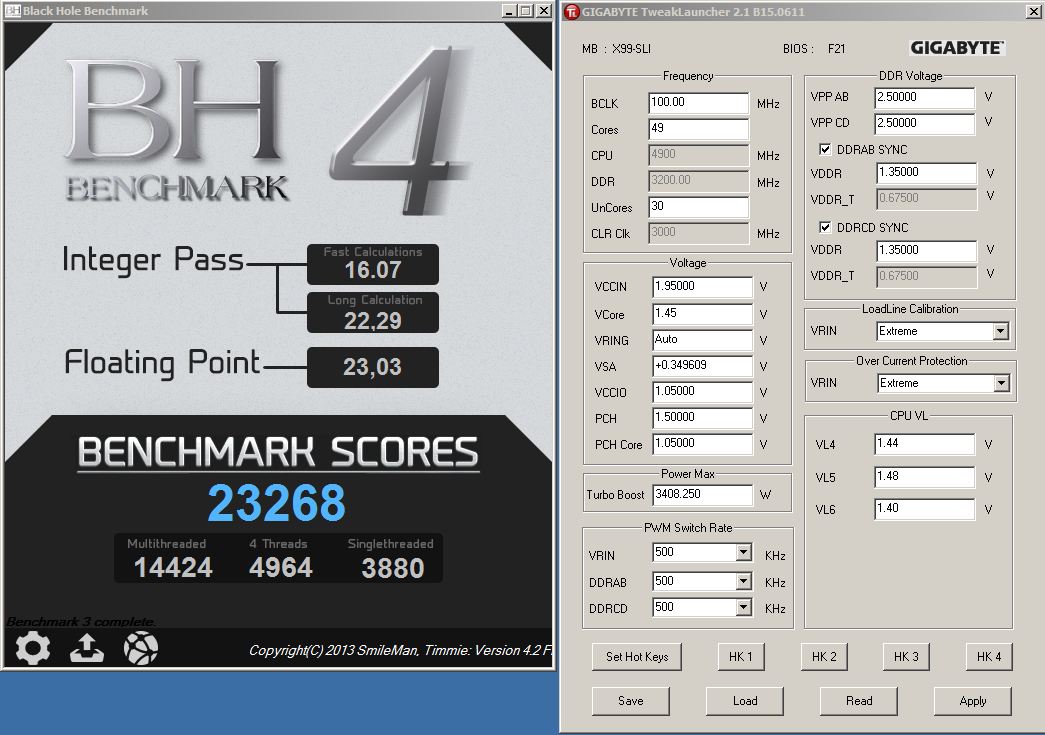Screen dimensions: 1045x735
Task: Open DDRCD switch rate dropdown
Action: (x=744, y=607)
